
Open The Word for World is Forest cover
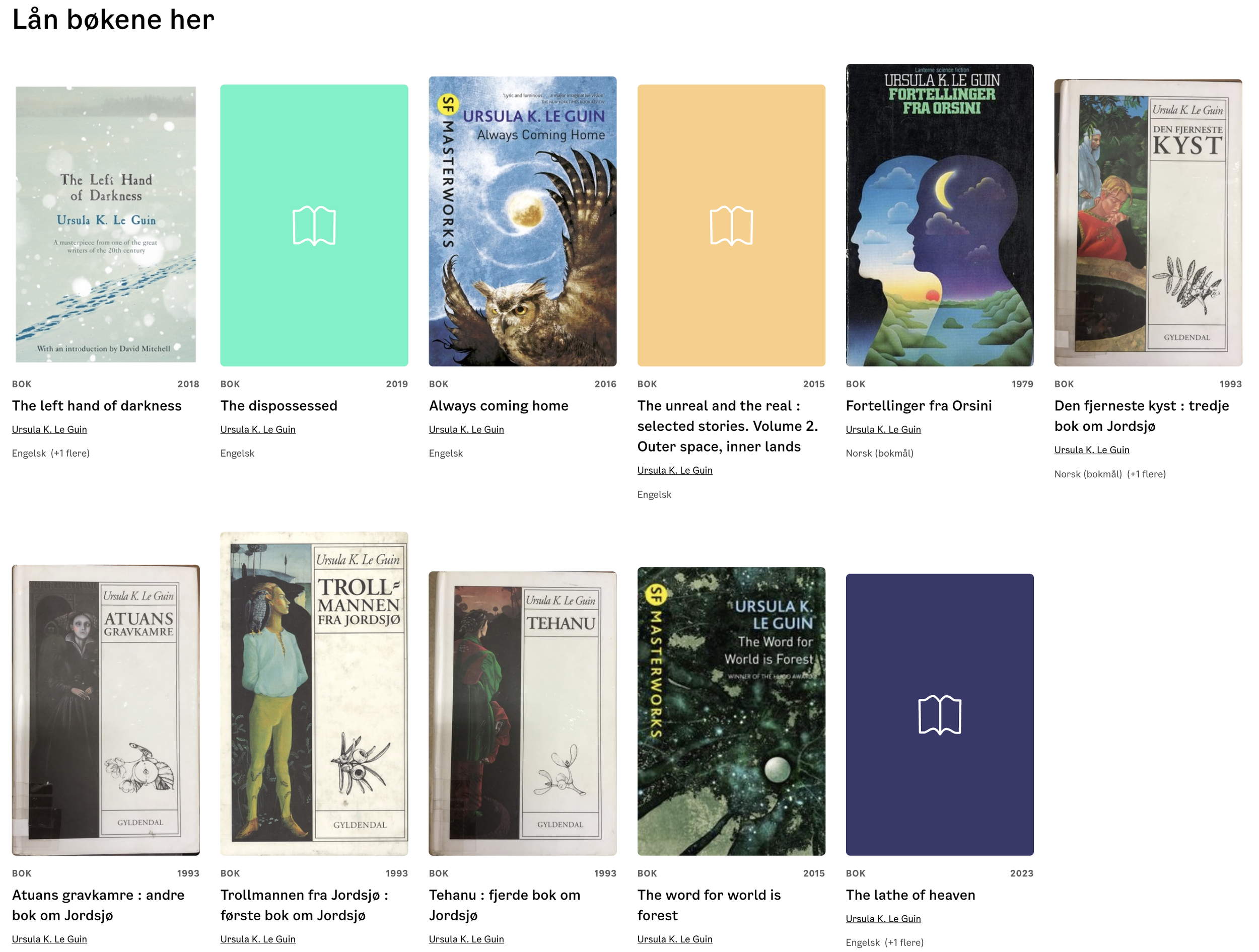731,711
